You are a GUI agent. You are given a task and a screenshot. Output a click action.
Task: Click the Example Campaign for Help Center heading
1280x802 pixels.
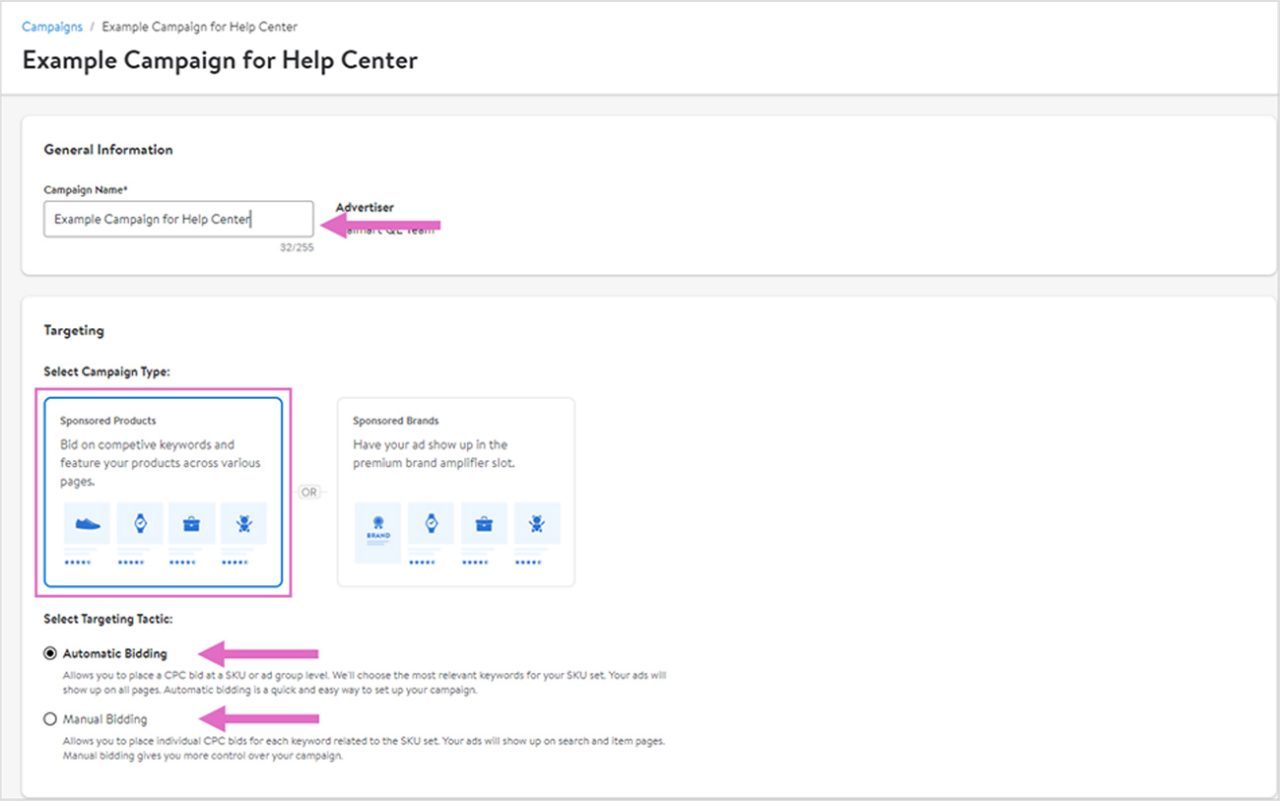(x=218, y=61)
